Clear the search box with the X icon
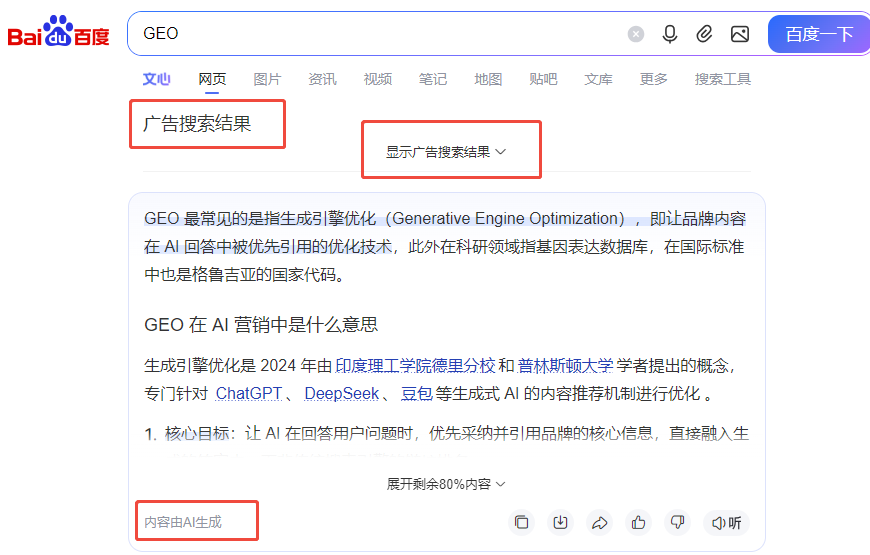870x555 pixels. tap(636, 34)
